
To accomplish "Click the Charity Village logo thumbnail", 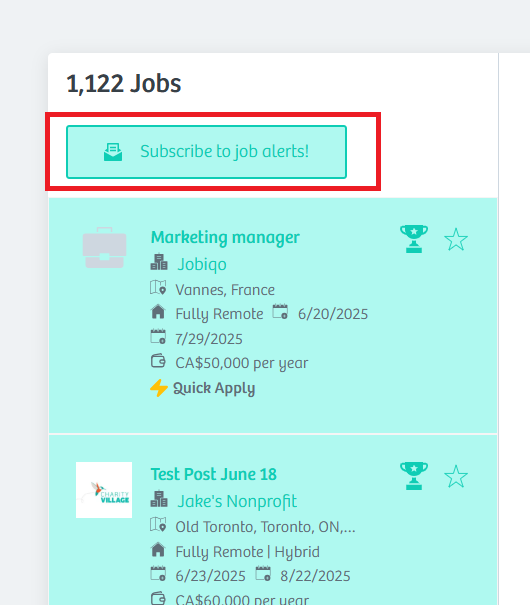I will tap(104, 490).
